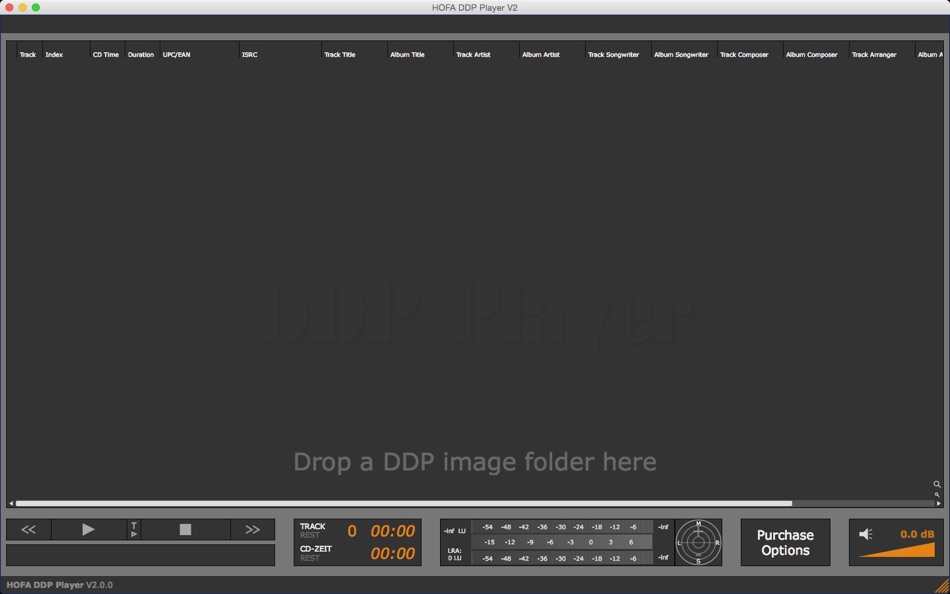This screenshot has height=594, width=950.
Task: Mute audio using the speaker icon
Action: (x=866, y=534)
